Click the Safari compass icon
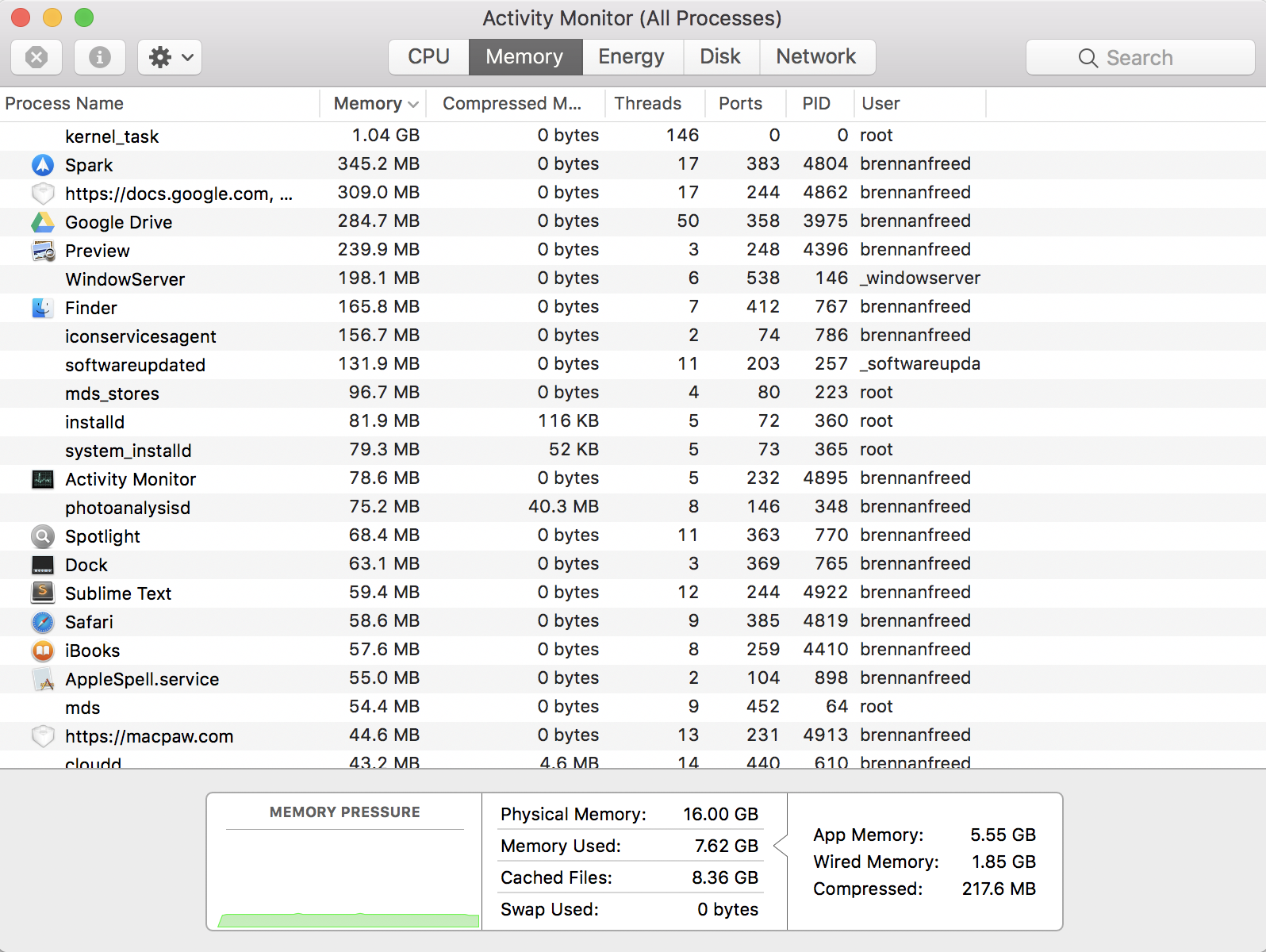 coord(43,622)
